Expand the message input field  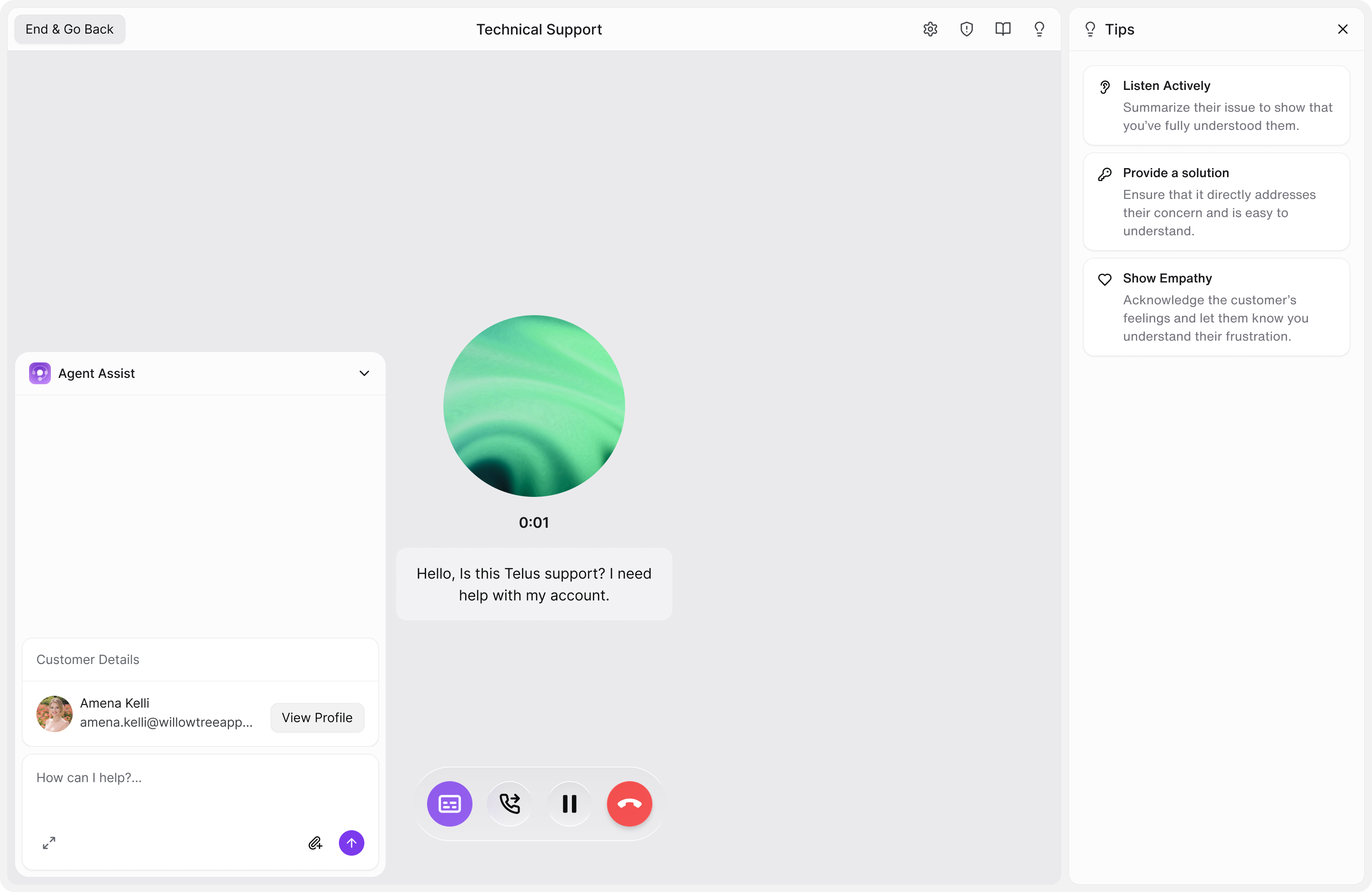tap(49, 842)
